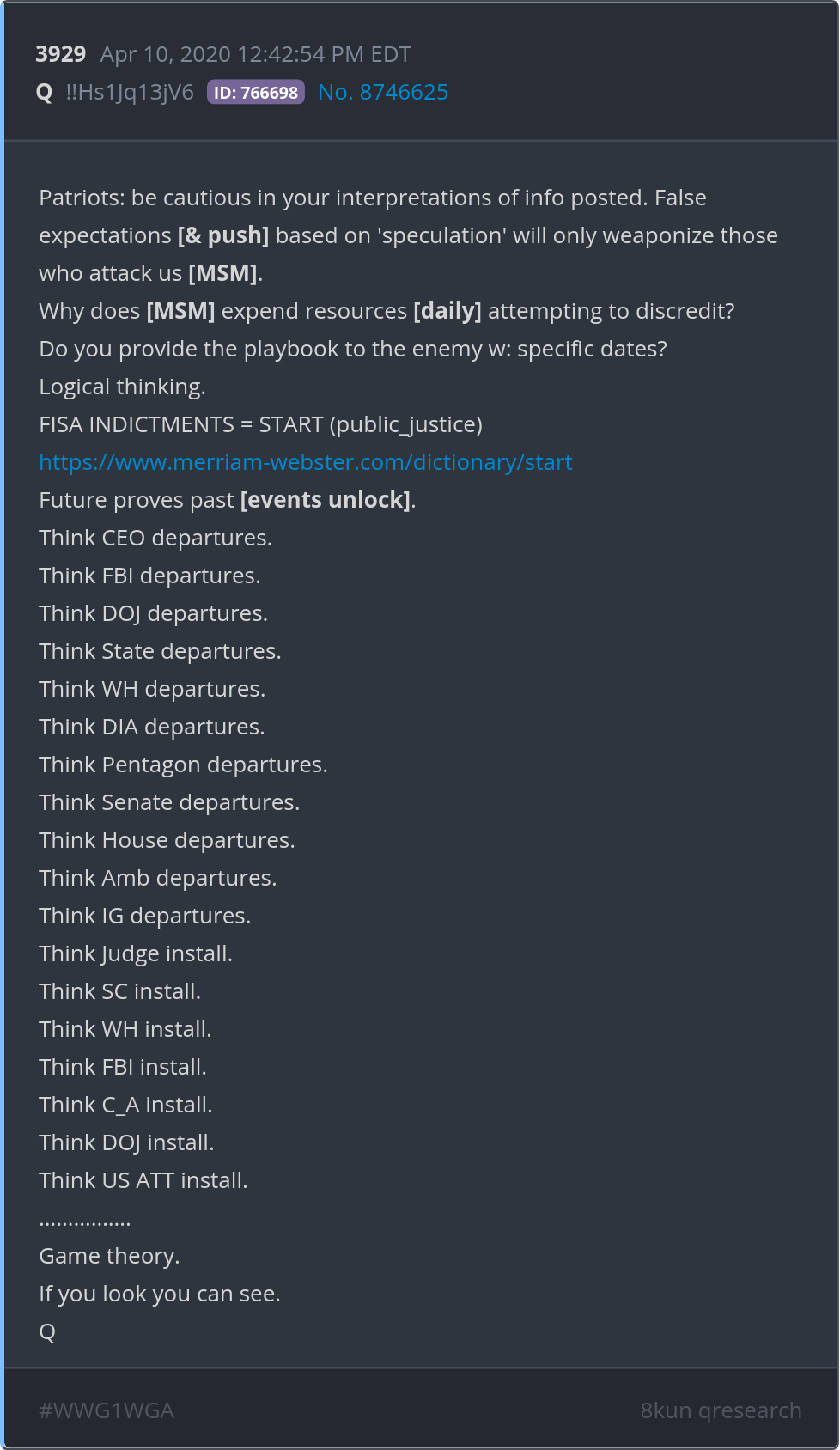Click the 8kun qresearch source label
This screenshot has height=1450, width=840.
[x=721, y=1410]
